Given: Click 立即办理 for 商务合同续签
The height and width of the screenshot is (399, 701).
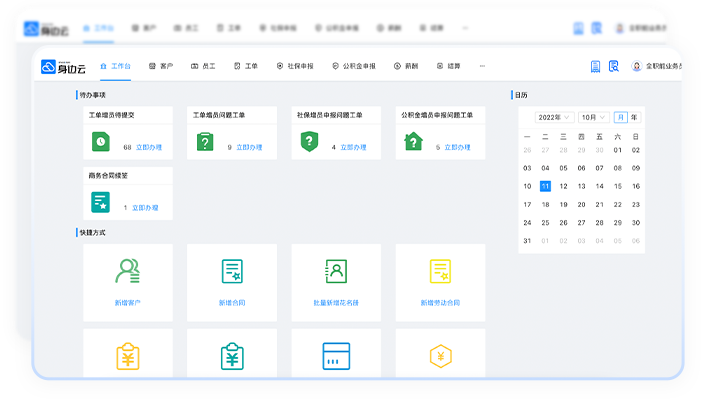Looking at the screenshot, I should pyautogui.click(x=145, y=208).
